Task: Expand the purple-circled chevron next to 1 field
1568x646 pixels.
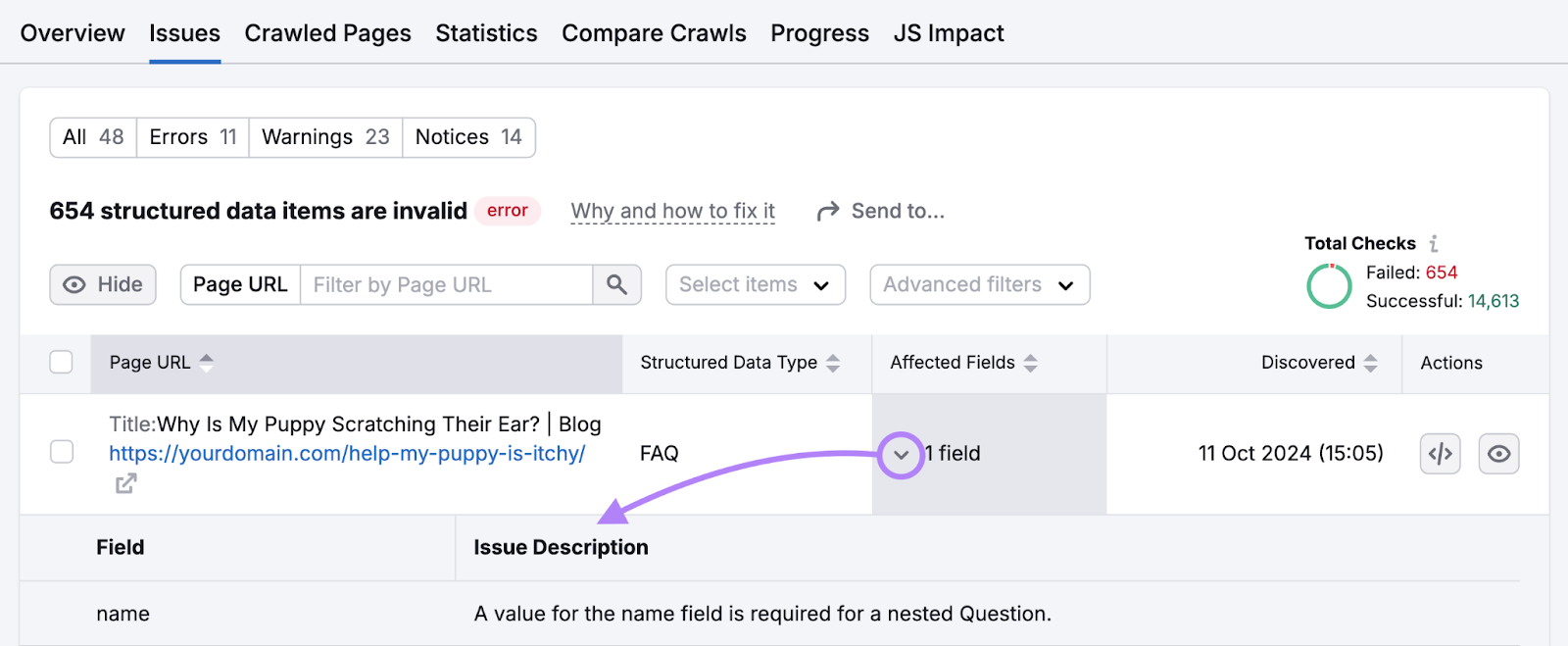Action: pos(900,455)
